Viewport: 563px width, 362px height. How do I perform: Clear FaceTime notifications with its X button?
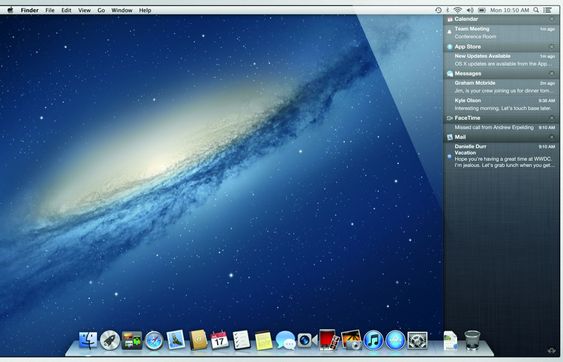coord(552,118)
